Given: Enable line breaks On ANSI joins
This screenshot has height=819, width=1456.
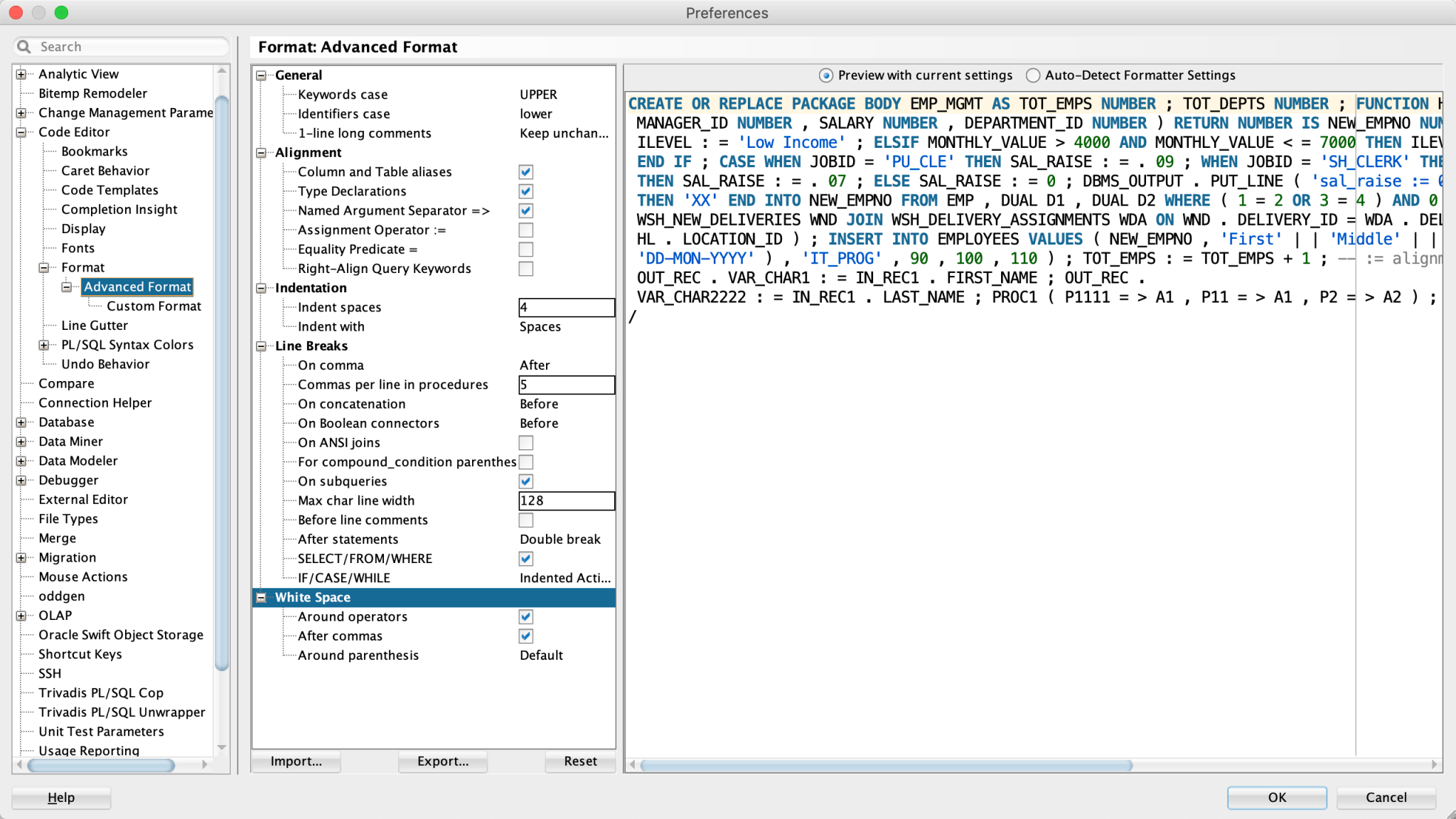Looking at the screenshot, I should (x=525, y=442).
